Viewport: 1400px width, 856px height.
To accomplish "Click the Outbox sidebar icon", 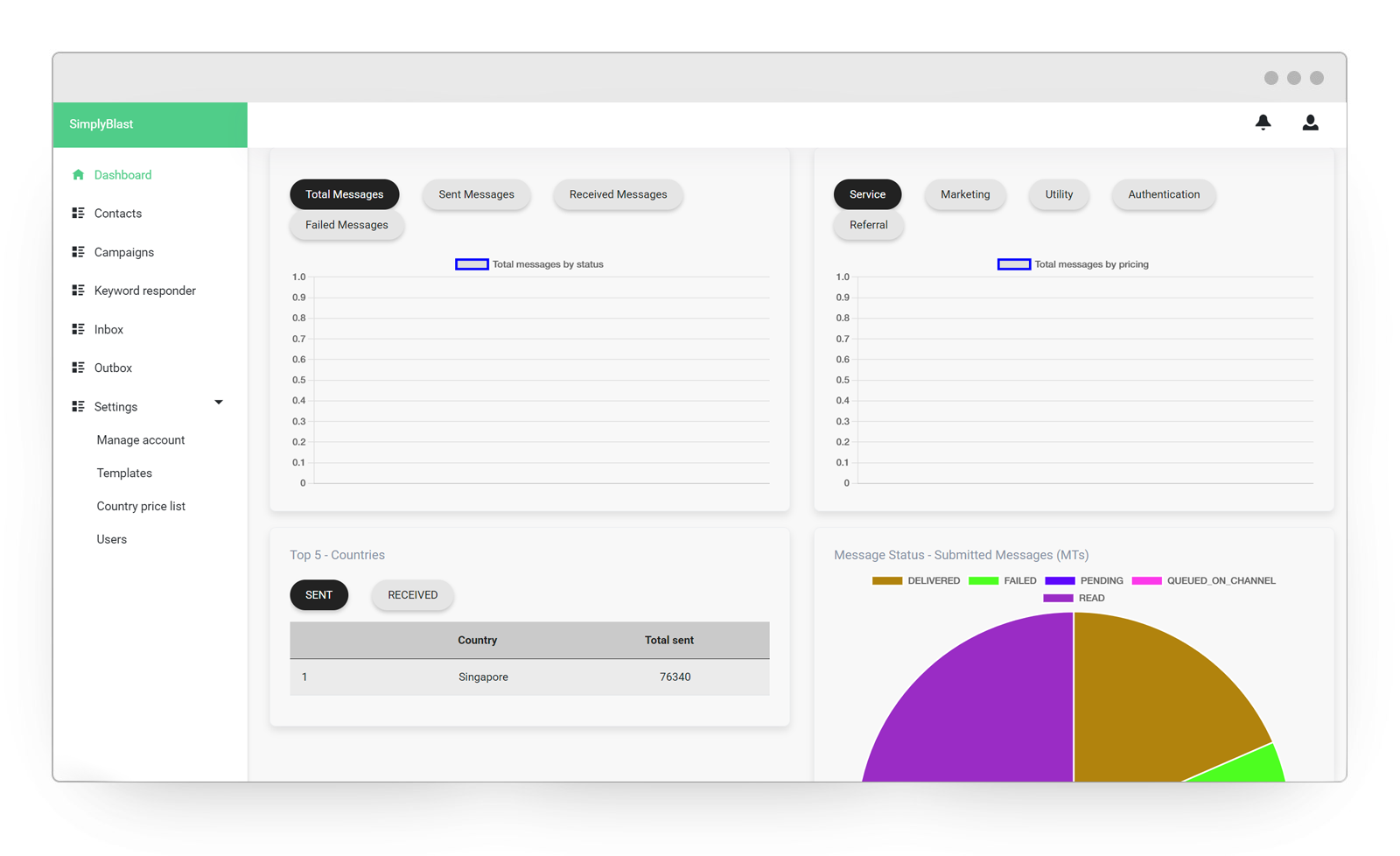I will [x=78, y=368].
